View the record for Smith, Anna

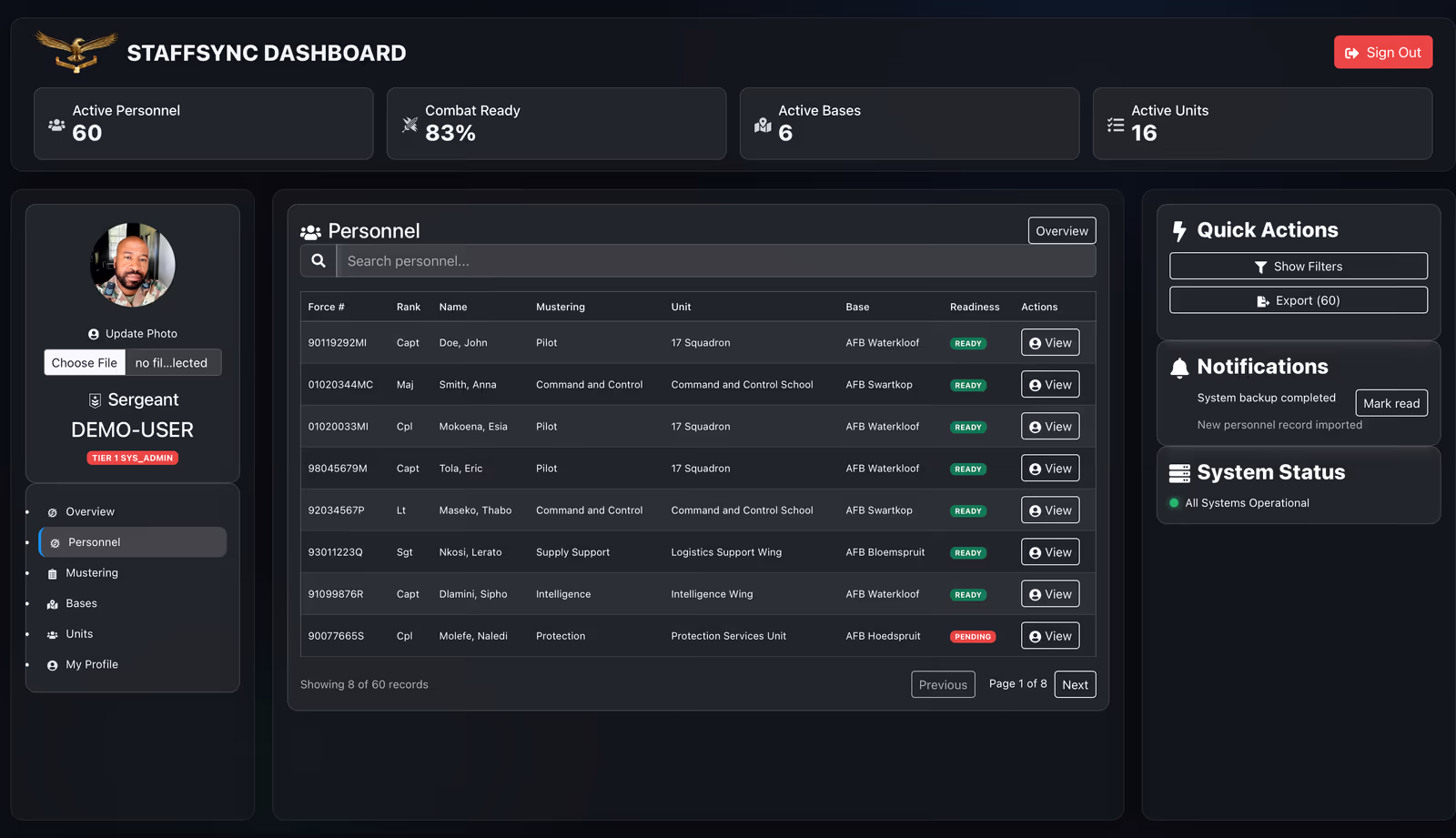[1050, 385]
